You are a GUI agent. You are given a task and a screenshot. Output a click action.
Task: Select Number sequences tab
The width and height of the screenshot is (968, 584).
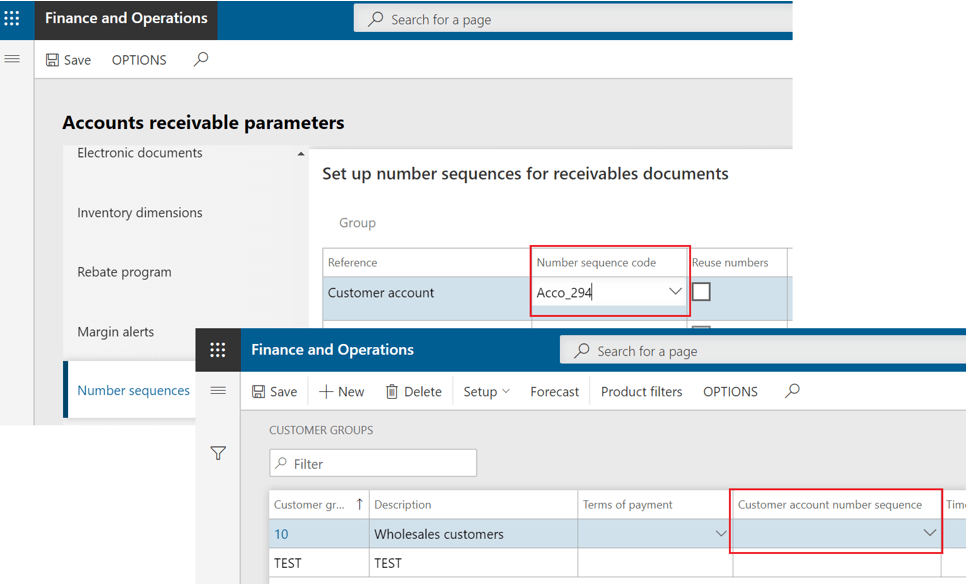point(133,391)
